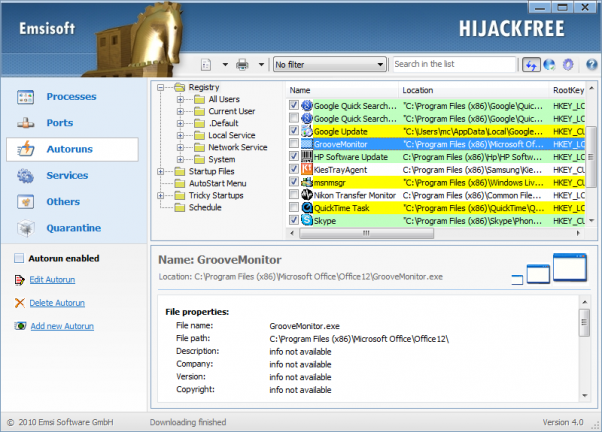The width and height of the screenshot is (602, 432).
Task: Expand the Tricky Startups tree node
Action: coord(160,196)
